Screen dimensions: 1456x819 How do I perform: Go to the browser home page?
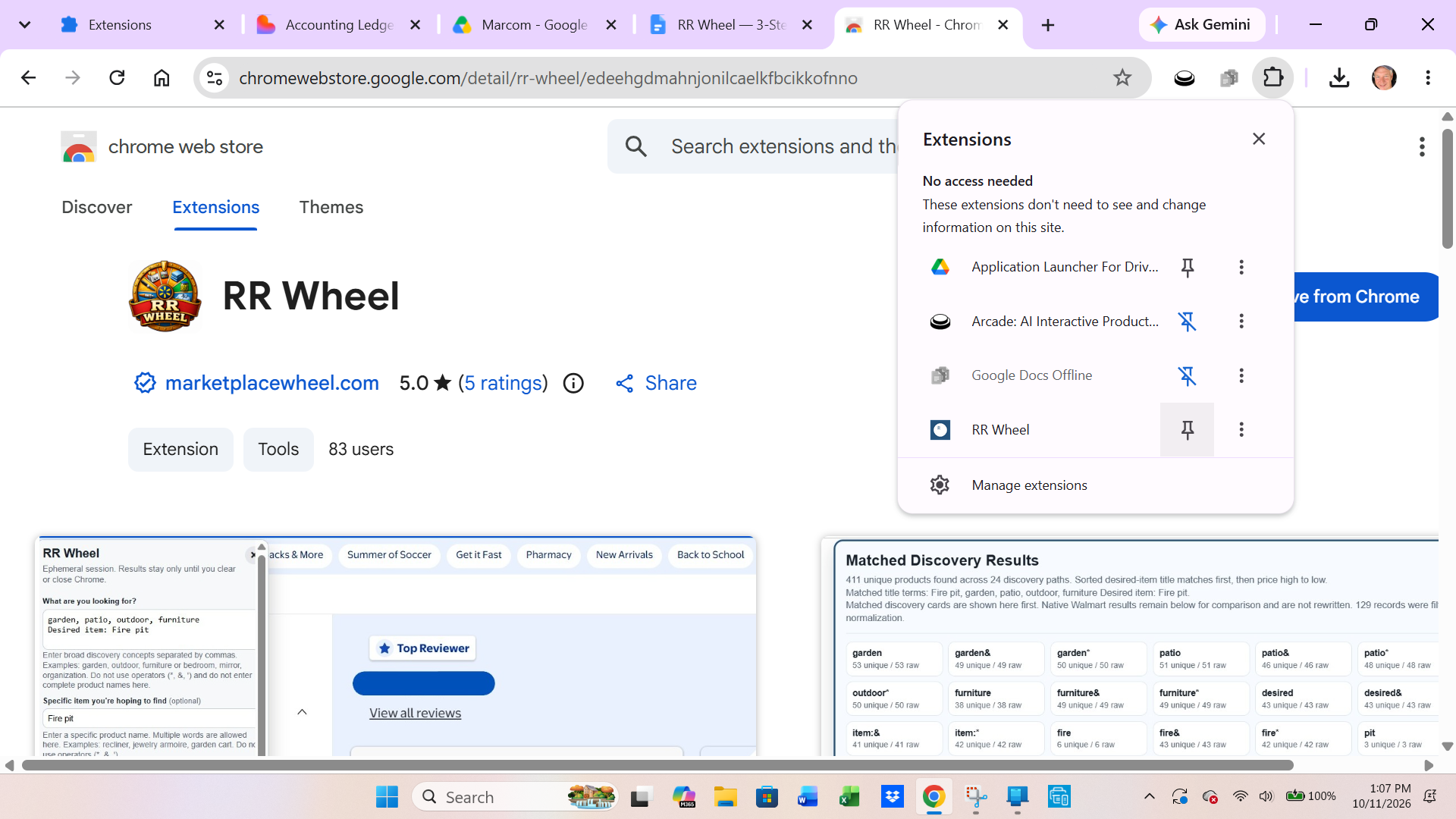click(162, 77)
